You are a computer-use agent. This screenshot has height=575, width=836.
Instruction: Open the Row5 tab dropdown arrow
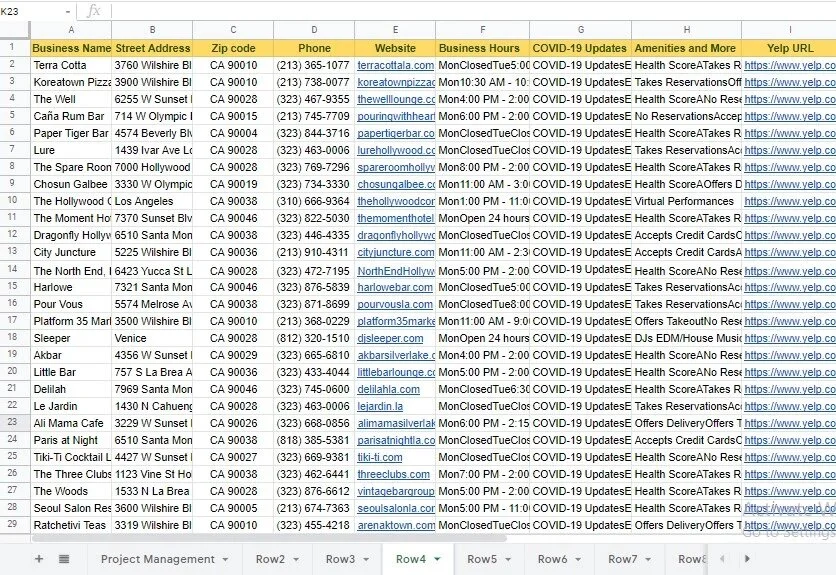coord(508,560)
